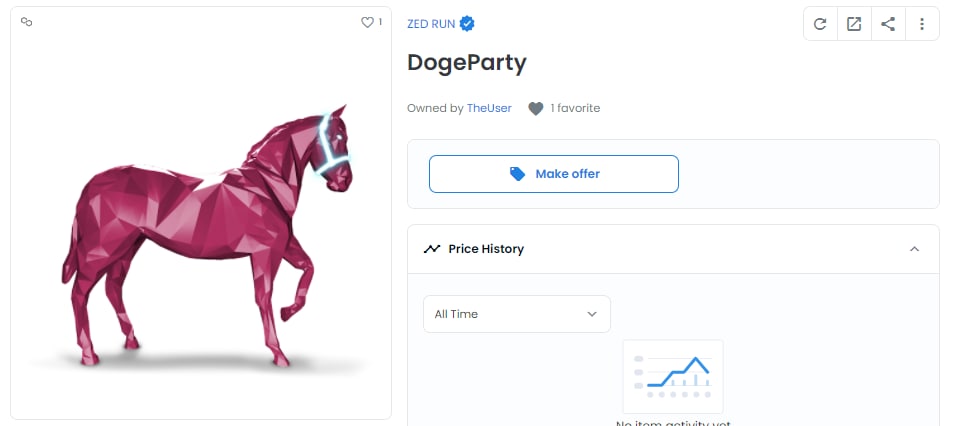
Task: Click the price tag icon in Make offer
Action: [517, 174]
